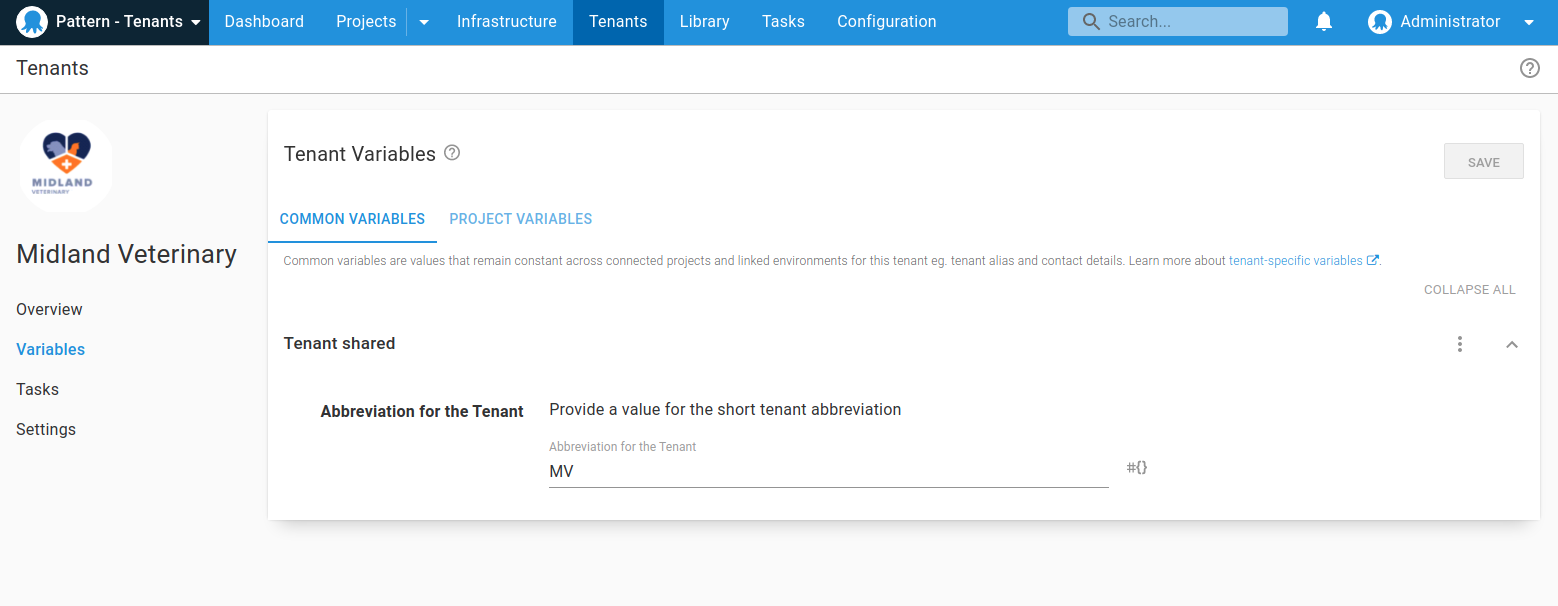Open the Library menu item
1558x606 pixels.
(704, 22)
